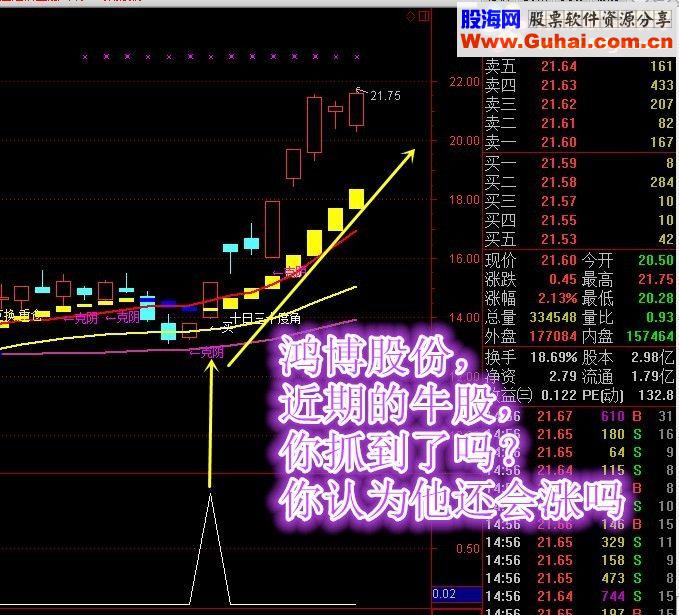679x615 pixels.
Task: Click the 外盘 value 177084
Action: (x=553, y=337)
